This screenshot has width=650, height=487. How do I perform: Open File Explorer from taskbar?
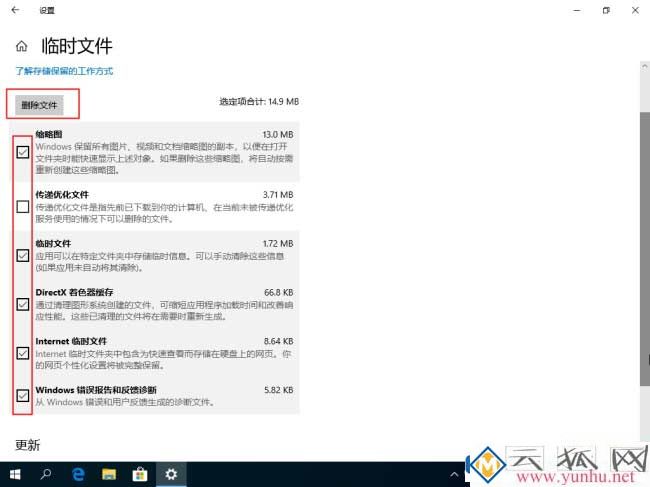(x=109, y=474)
